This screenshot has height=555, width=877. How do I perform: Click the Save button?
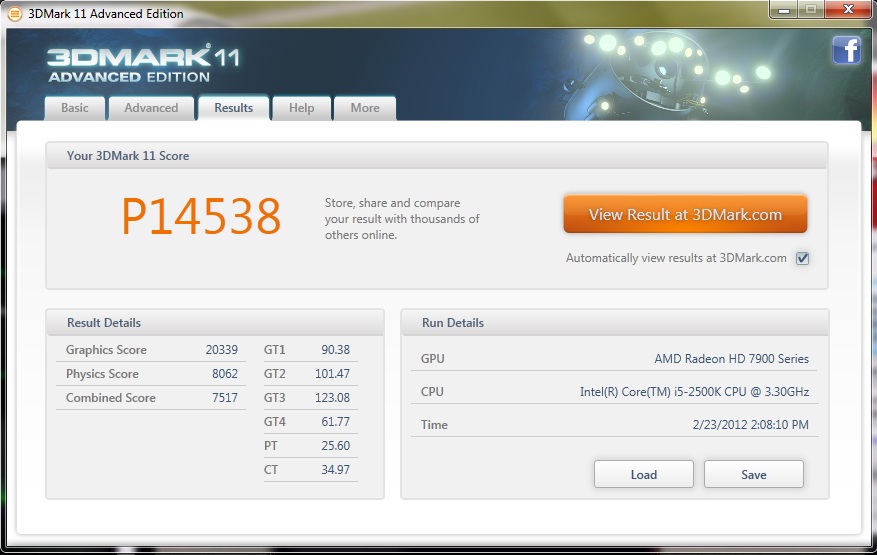(753, 474)
